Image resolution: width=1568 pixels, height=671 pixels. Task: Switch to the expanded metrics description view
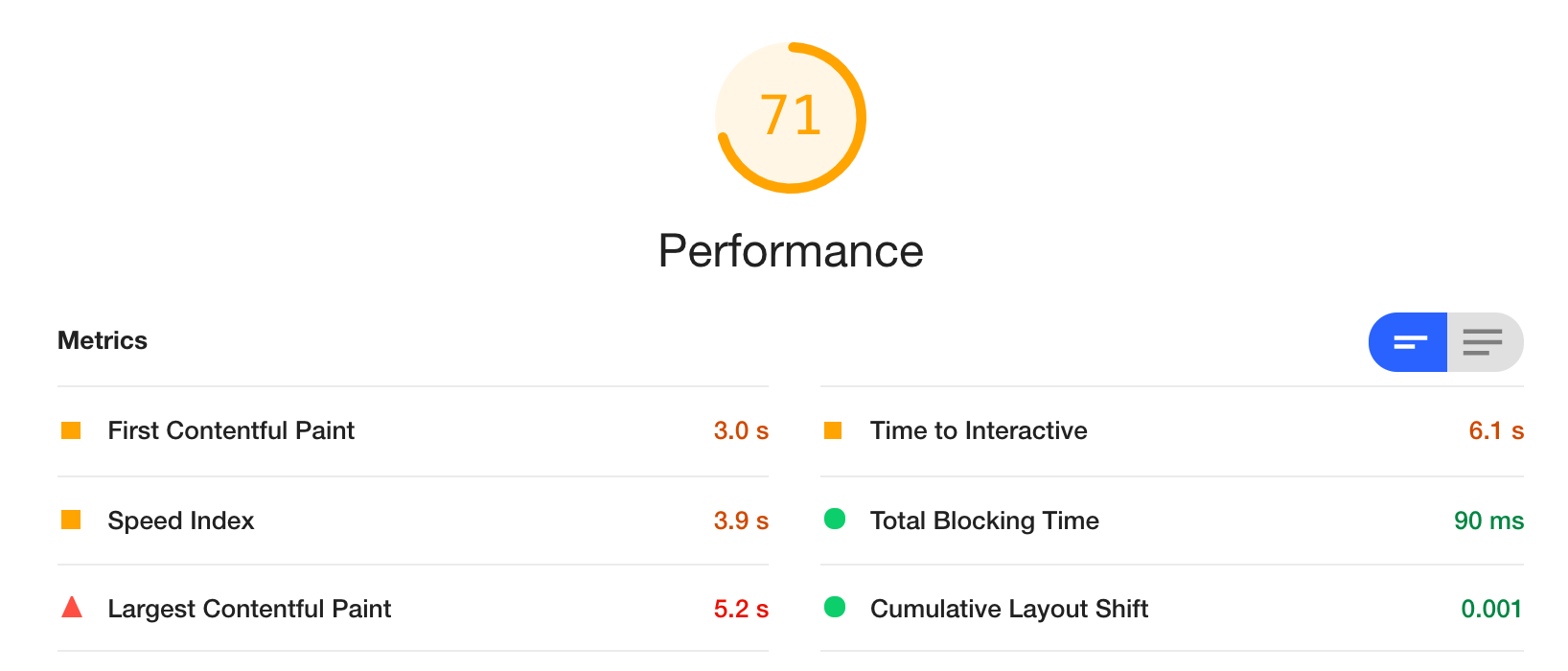coord(1483,342)
